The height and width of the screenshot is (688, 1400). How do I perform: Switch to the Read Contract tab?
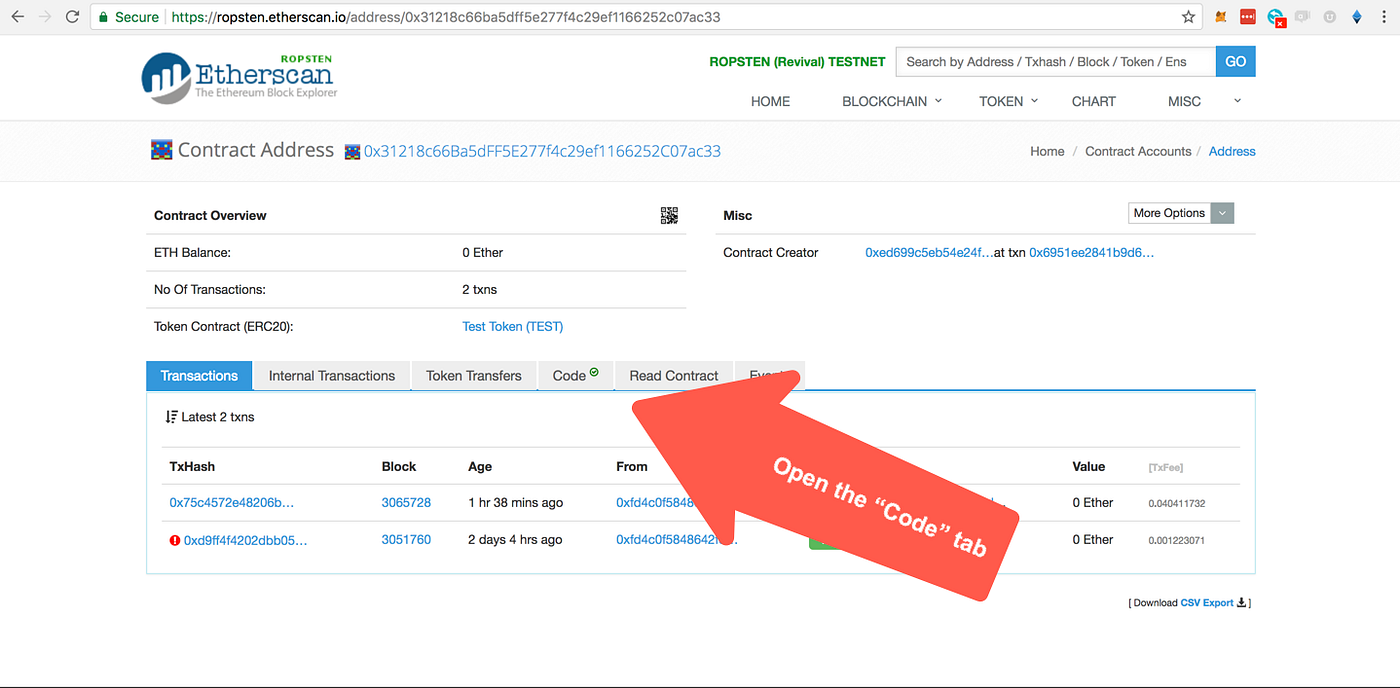[x=674, y=376]
